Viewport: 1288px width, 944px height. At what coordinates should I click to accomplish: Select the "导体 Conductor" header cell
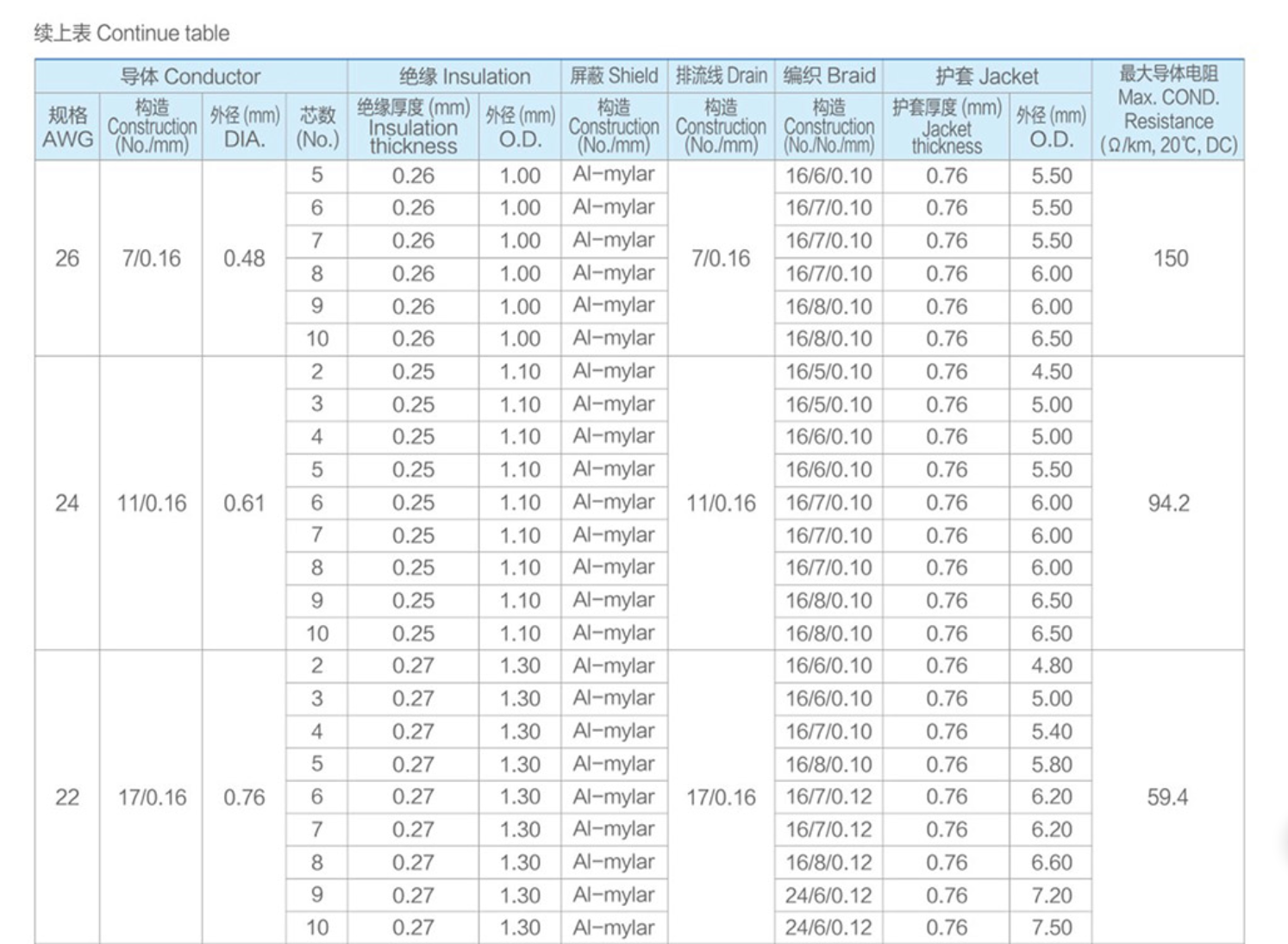pos(190,77)
